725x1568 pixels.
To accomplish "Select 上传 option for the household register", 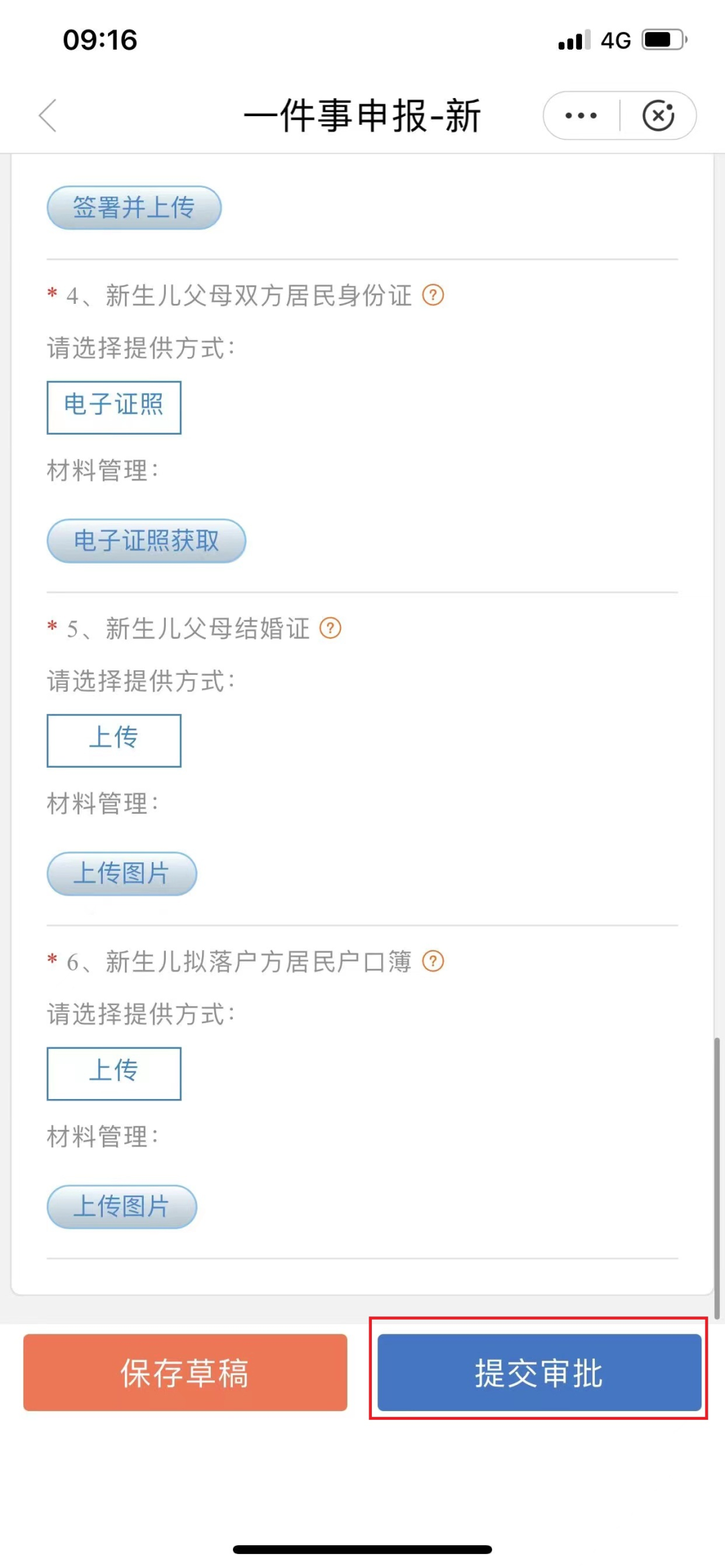I will (114, 1072).
